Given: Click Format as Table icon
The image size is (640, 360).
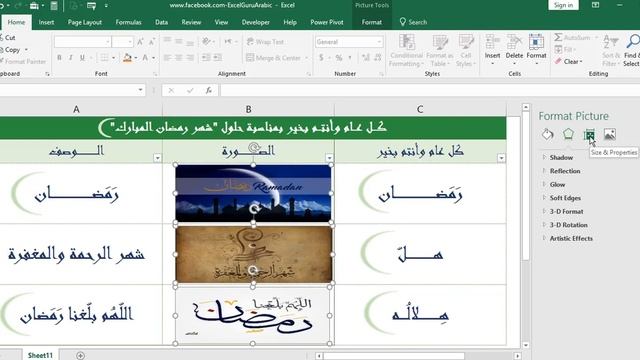Looking at the screenshot, I should (x=440, y=51).
